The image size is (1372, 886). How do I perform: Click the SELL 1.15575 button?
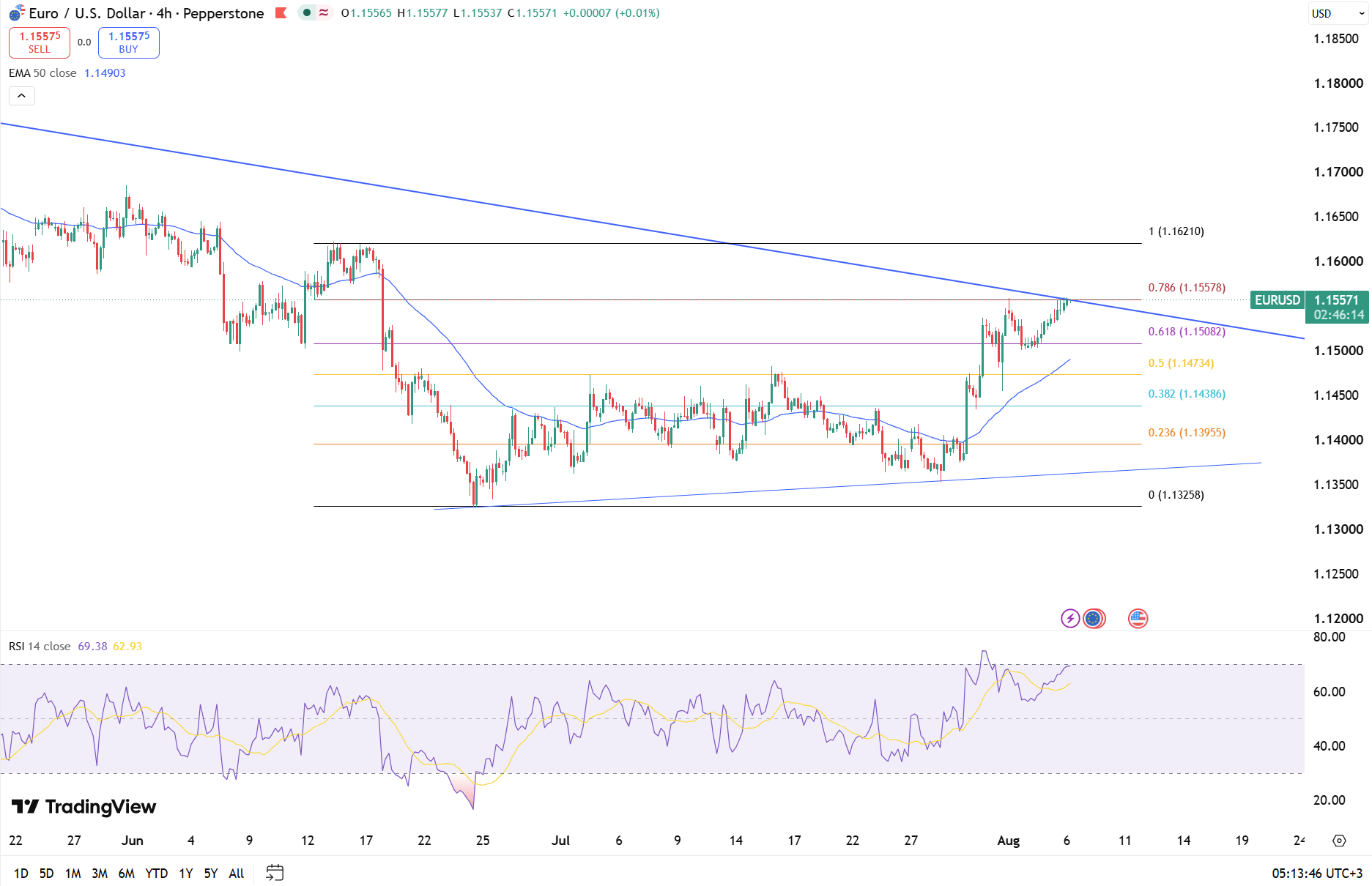[x=40, y=42]
